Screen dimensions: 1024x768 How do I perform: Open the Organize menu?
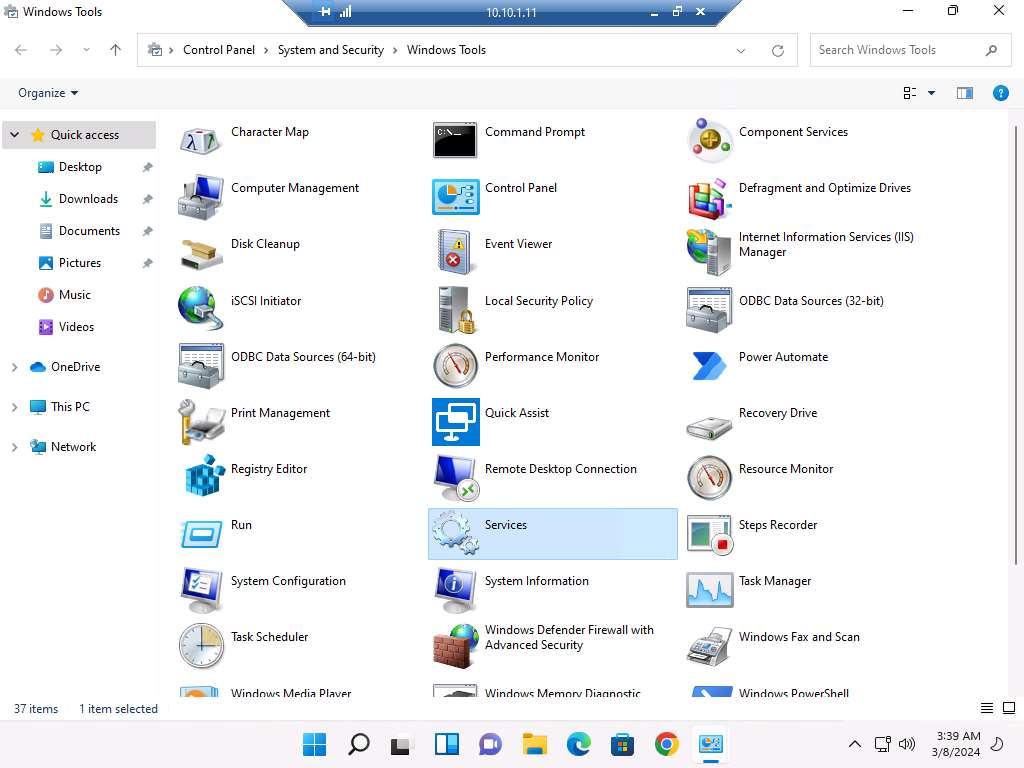[x=48, y=93]
